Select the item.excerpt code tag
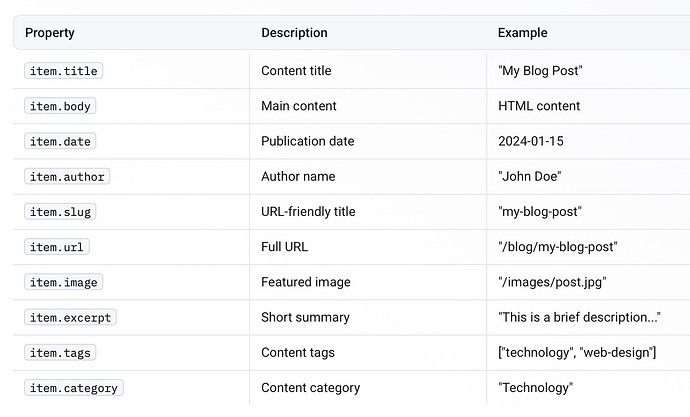The image size is (690, 417). coord(71,317)
